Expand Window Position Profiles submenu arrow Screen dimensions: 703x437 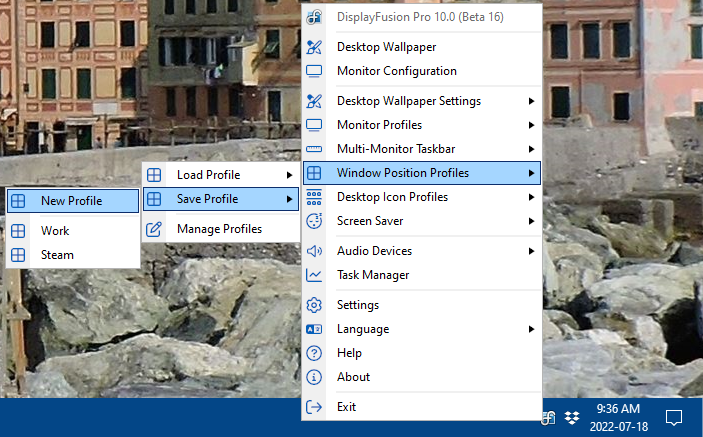(x=531, y=173)
